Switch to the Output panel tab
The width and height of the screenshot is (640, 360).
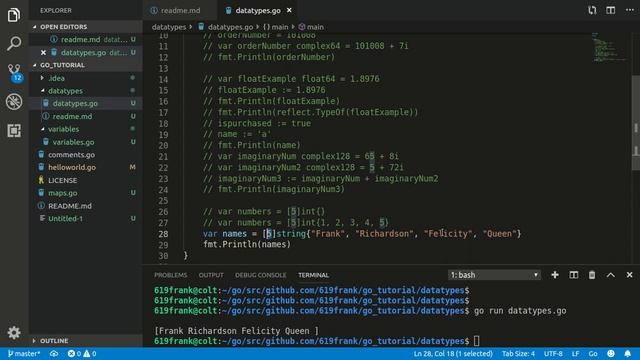[x=211, y=275]
